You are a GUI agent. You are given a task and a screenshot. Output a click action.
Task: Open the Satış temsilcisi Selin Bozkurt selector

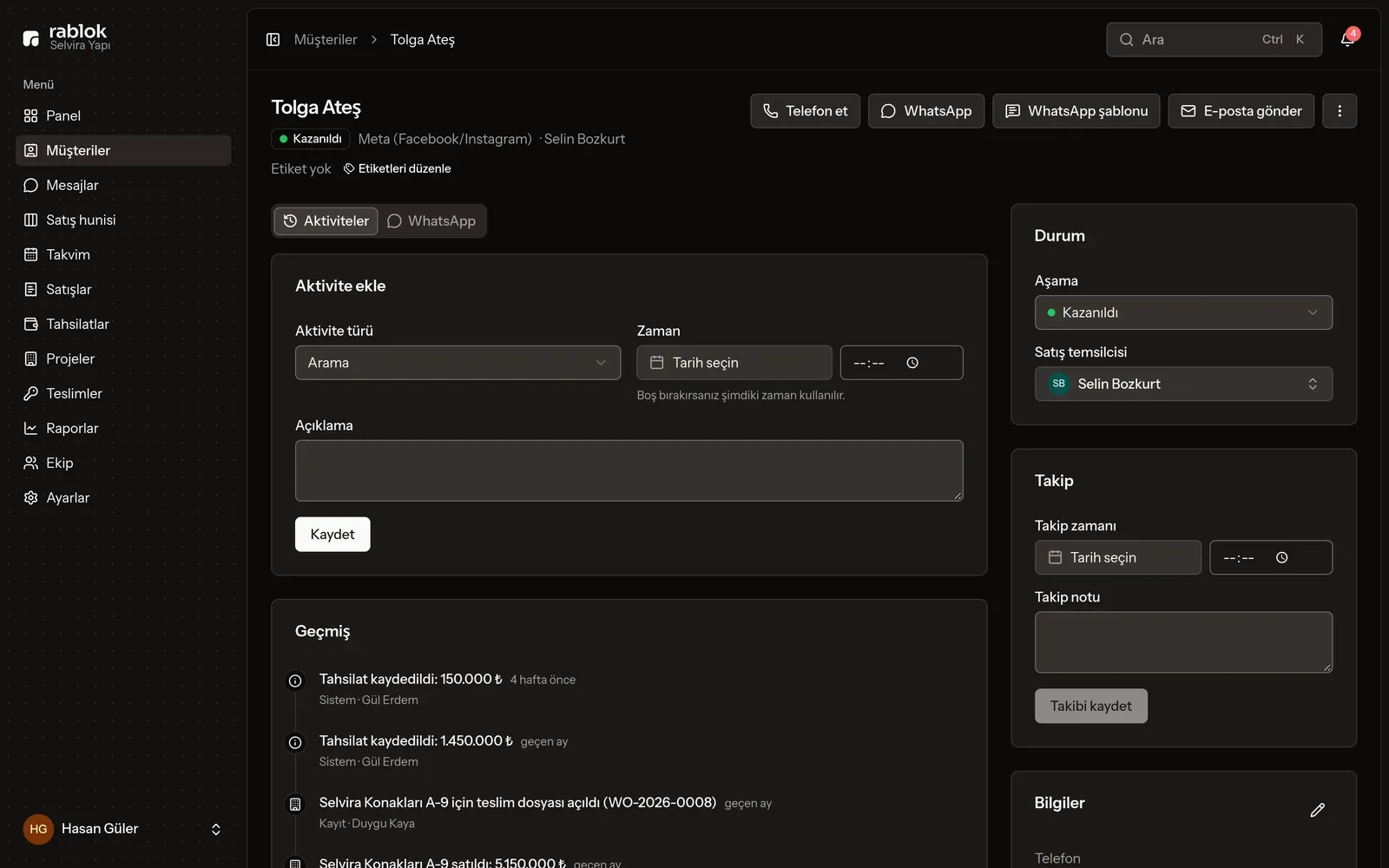pos(1183,384)
